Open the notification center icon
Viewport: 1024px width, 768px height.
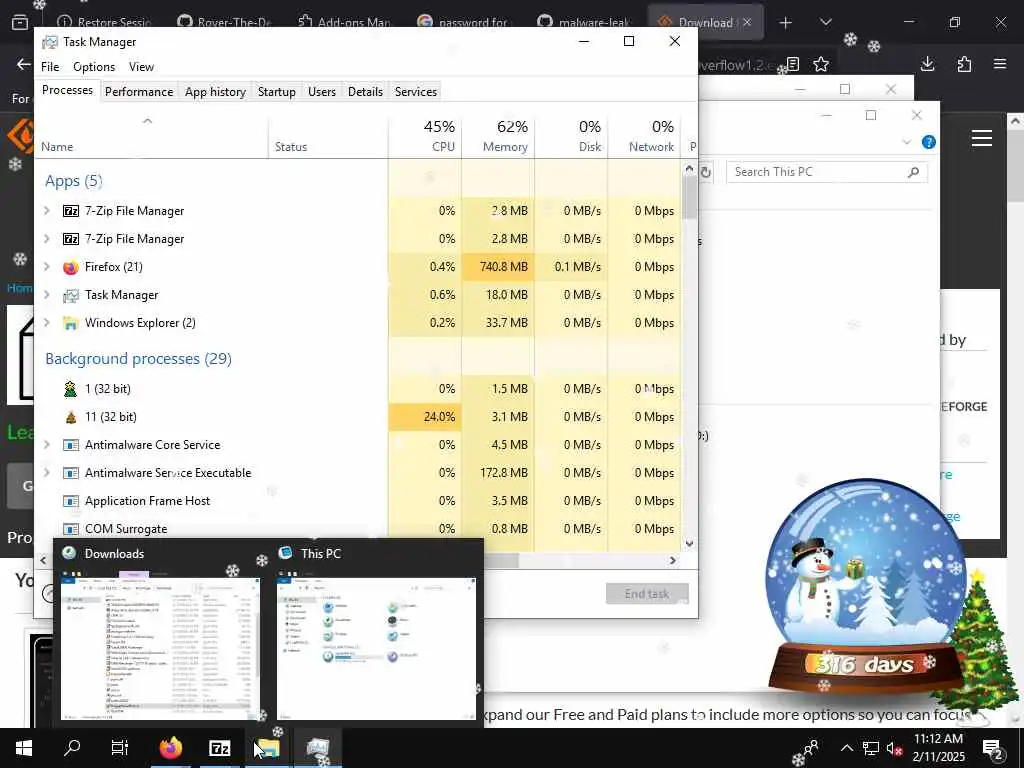click(993, 748)
